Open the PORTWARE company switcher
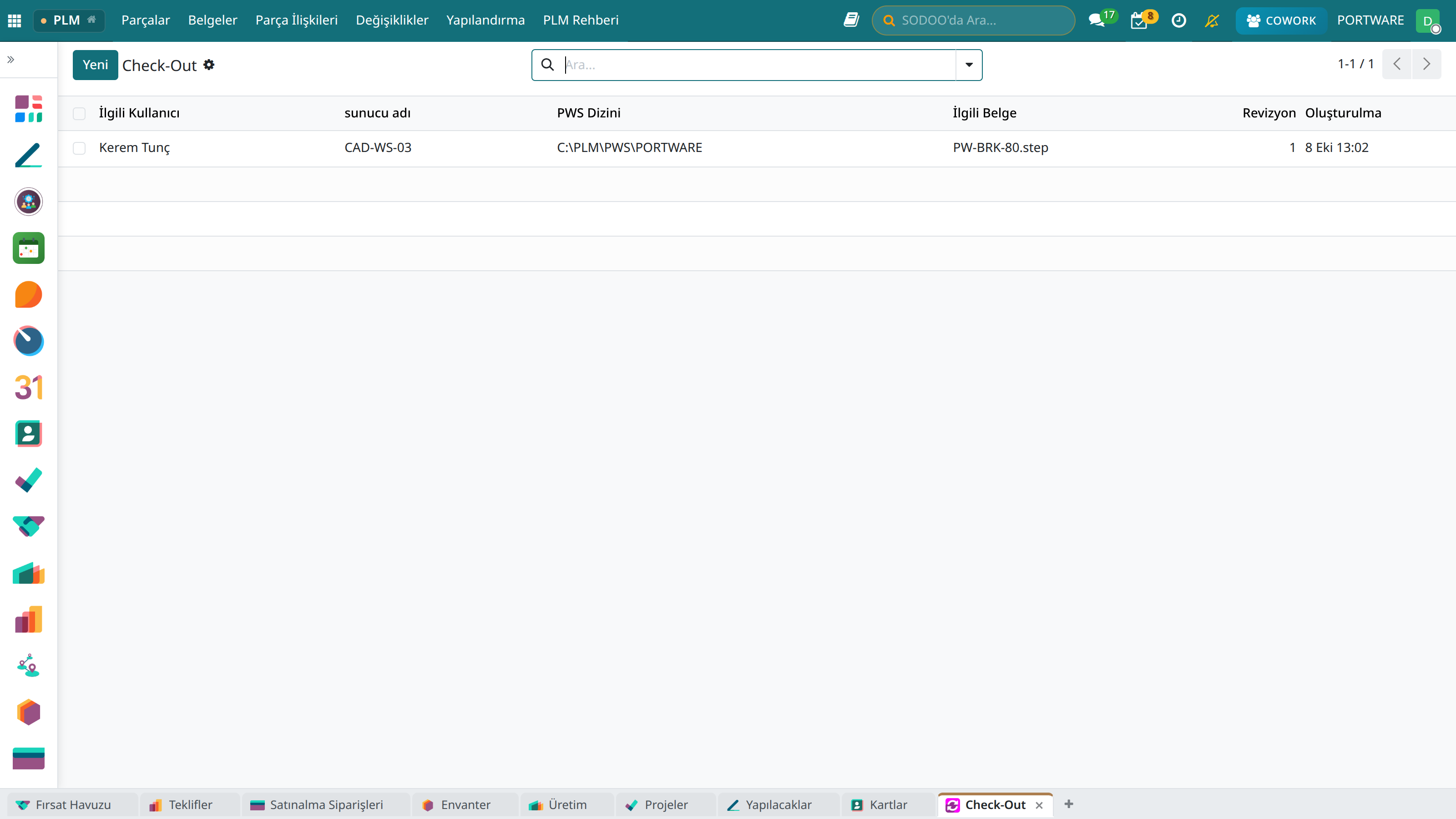Screen dimensions: 1456x819 click(x=1370, y=20)
